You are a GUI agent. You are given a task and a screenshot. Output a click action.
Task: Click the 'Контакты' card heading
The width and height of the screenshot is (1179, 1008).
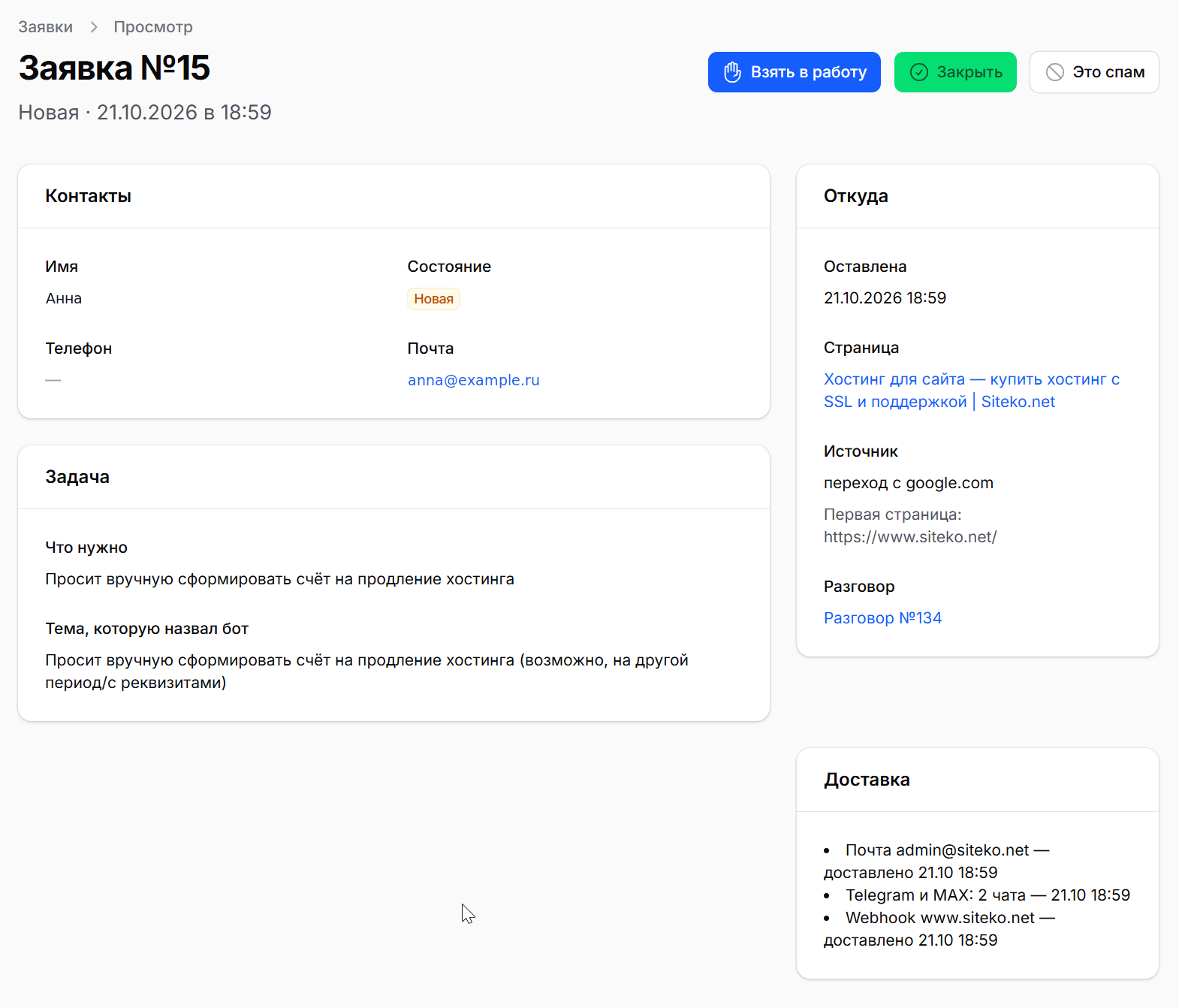pos(89,196)
